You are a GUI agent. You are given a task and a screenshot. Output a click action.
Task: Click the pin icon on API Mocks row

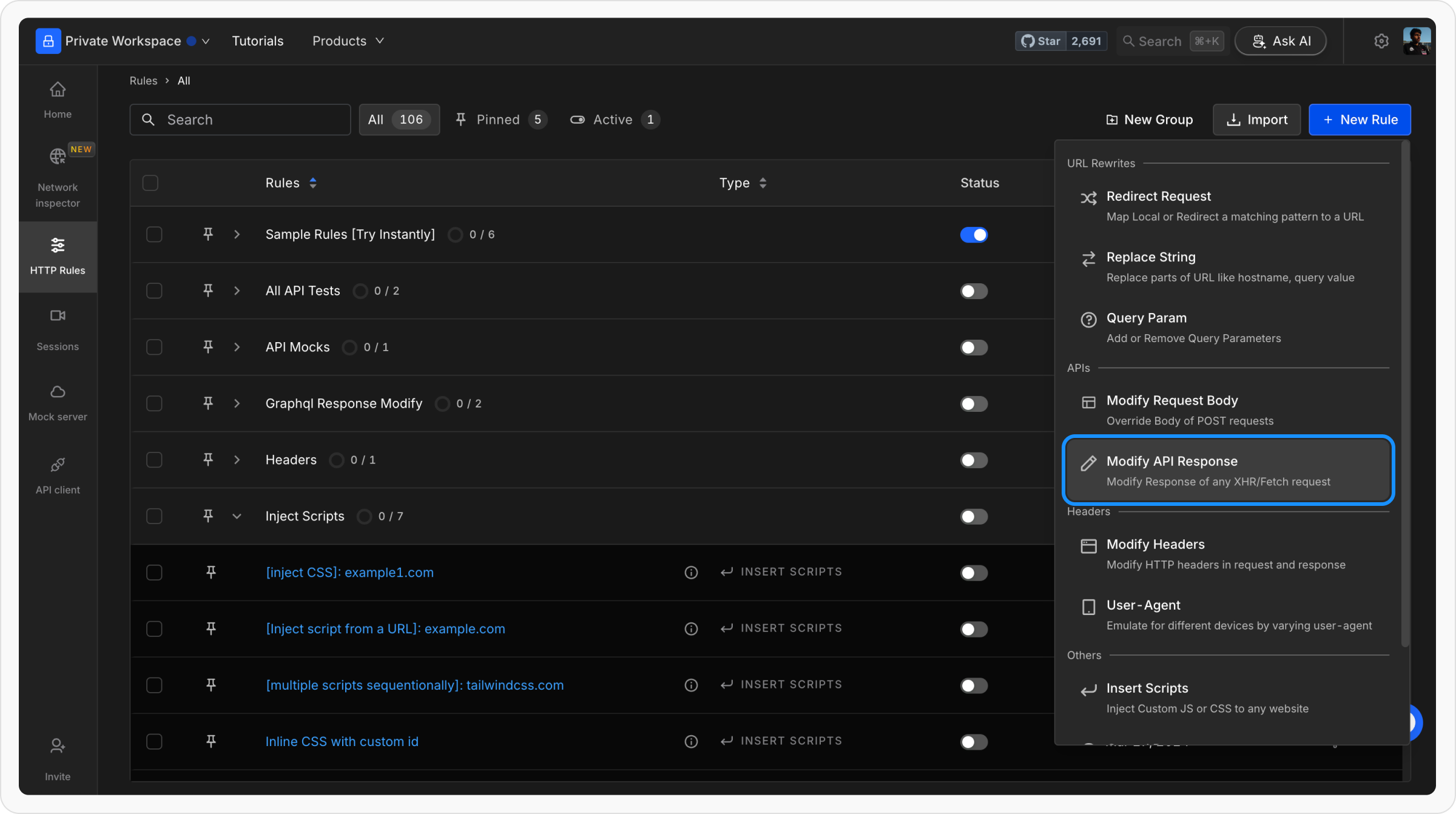208,347
